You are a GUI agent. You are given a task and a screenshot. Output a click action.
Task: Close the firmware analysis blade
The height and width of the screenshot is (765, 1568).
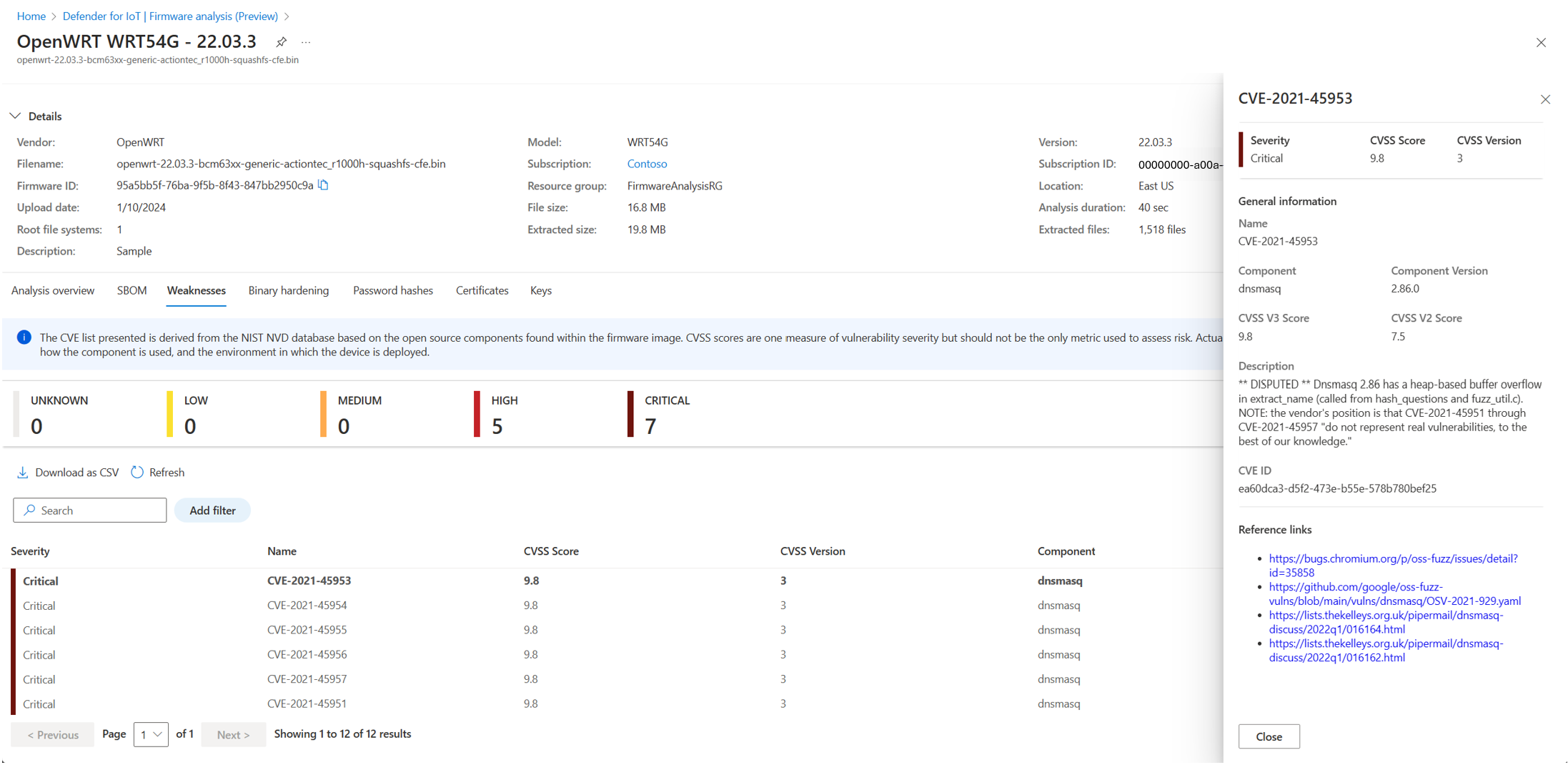pos(1541,43)
